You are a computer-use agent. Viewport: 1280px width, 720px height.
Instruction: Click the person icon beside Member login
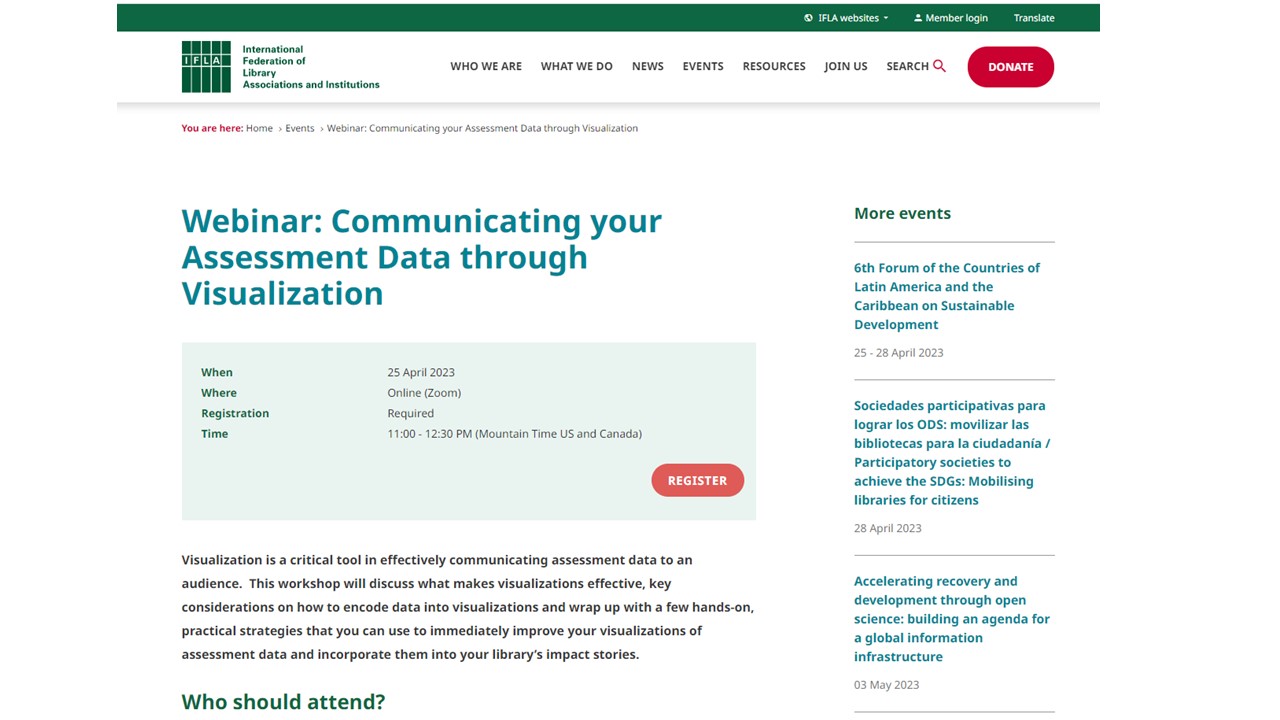[917, 18]
